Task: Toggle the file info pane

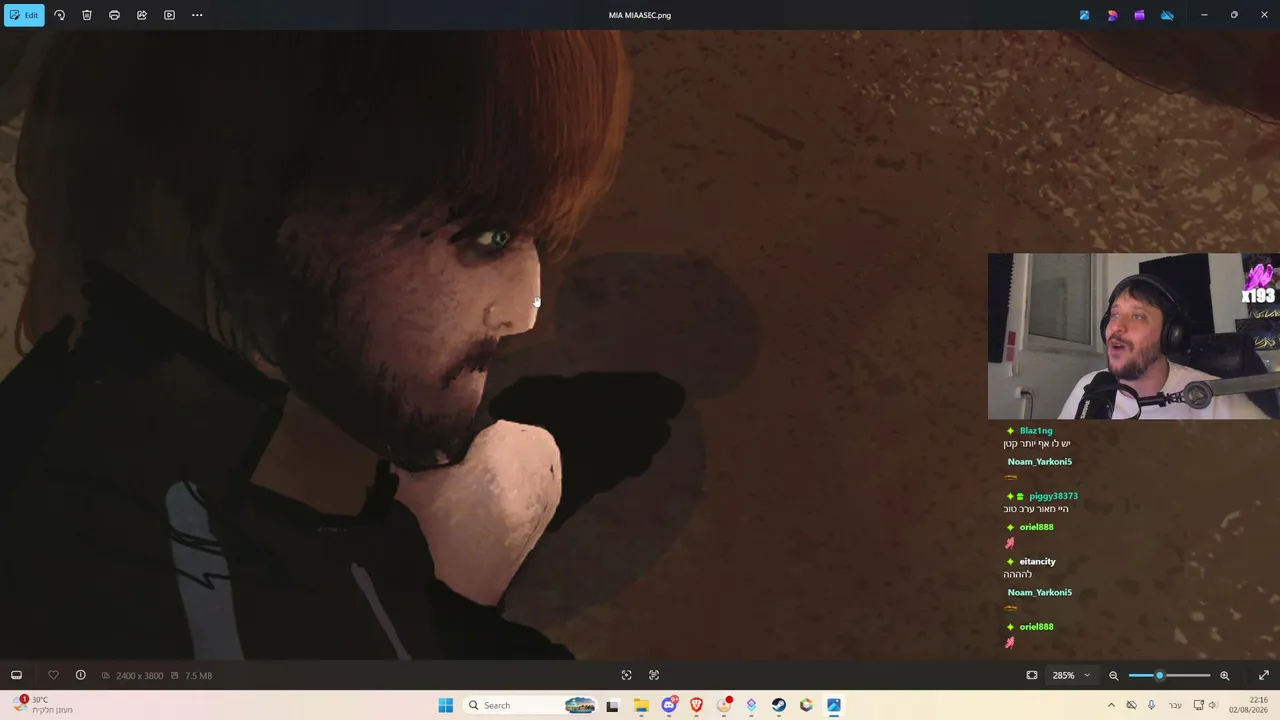Action: (x=81, y=675)
